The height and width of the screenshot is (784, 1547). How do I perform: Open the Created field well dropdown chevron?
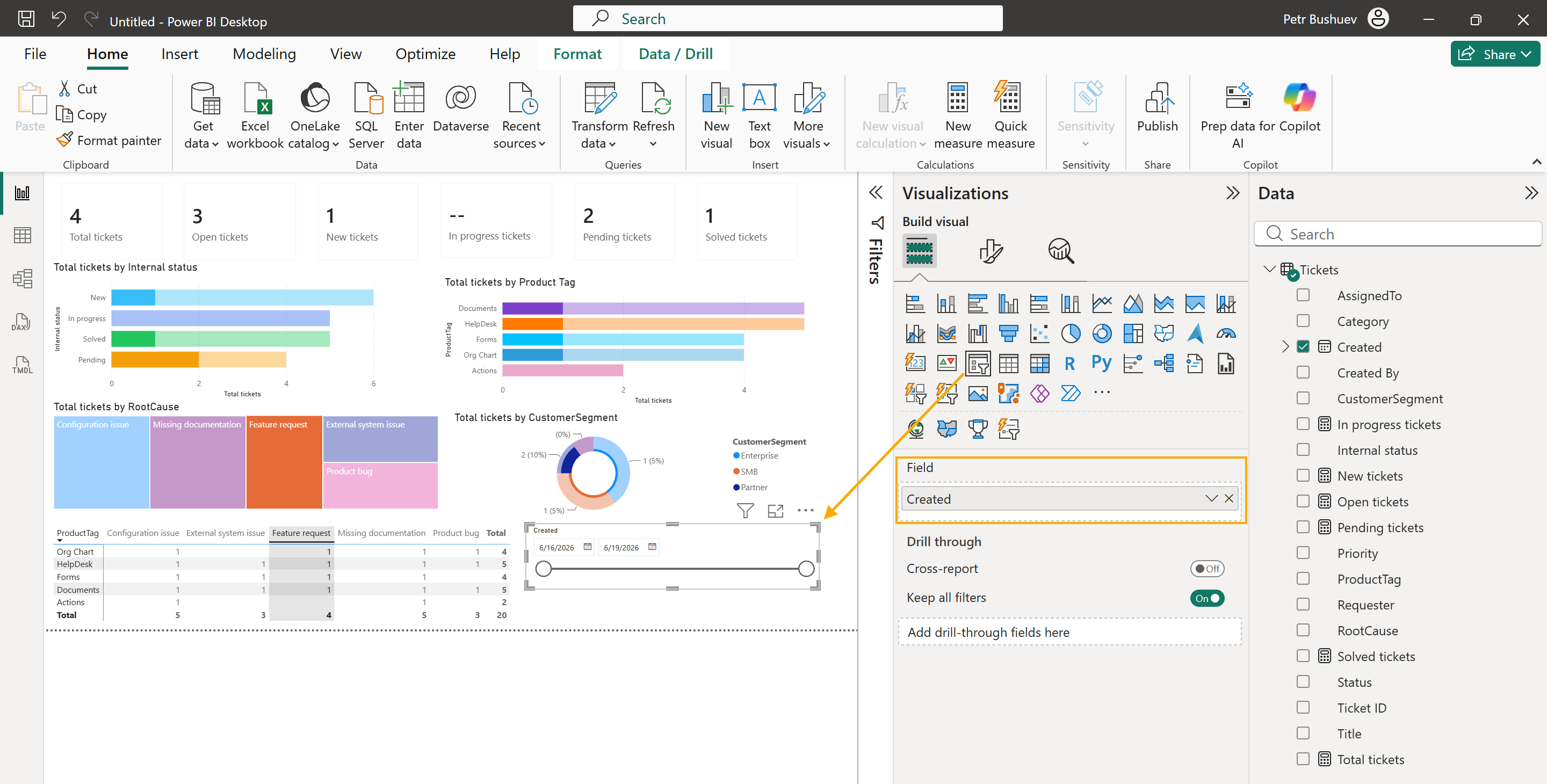point(1211,499)
